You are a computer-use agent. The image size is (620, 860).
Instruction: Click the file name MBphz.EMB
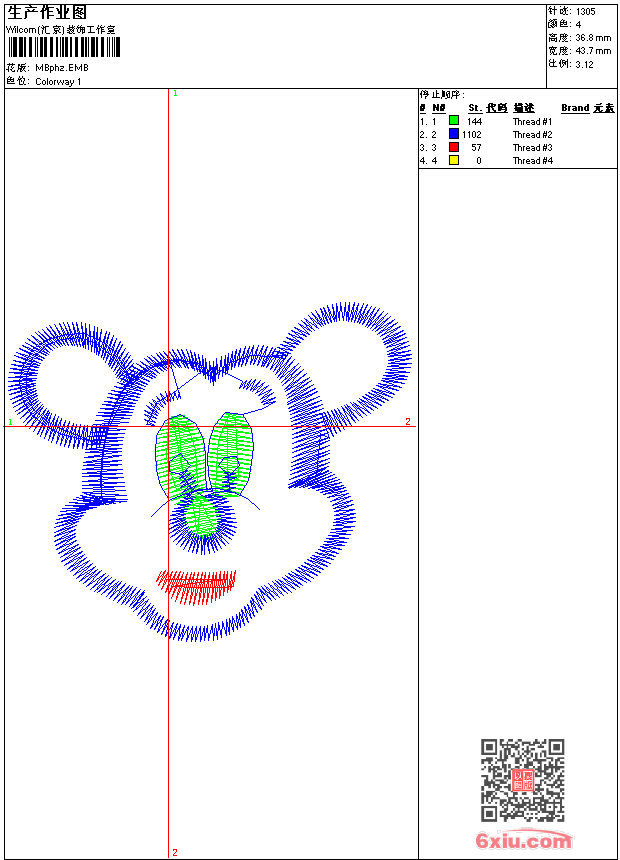[x=61, y=68]
